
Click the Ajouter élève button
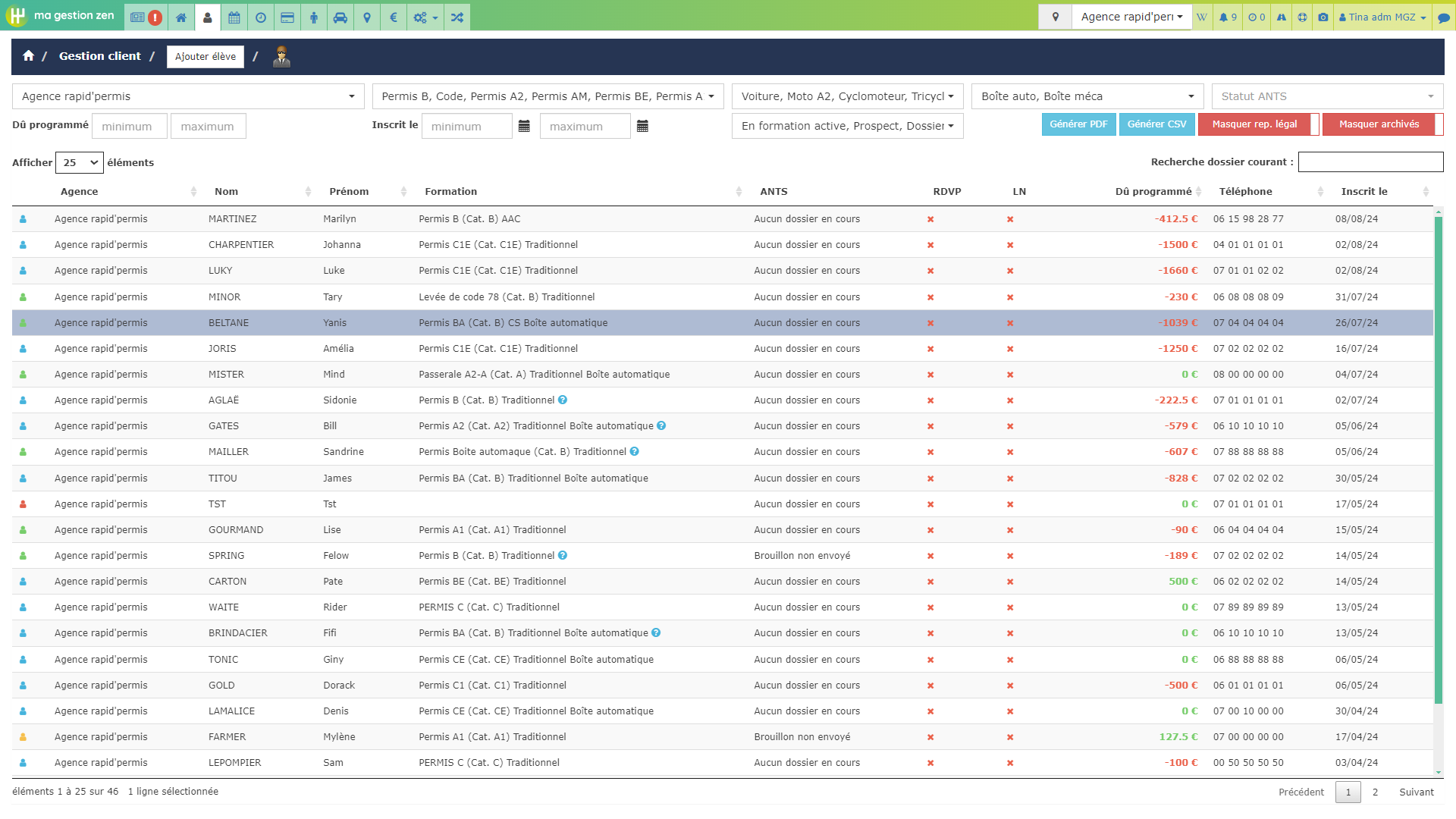click(206, 56)
